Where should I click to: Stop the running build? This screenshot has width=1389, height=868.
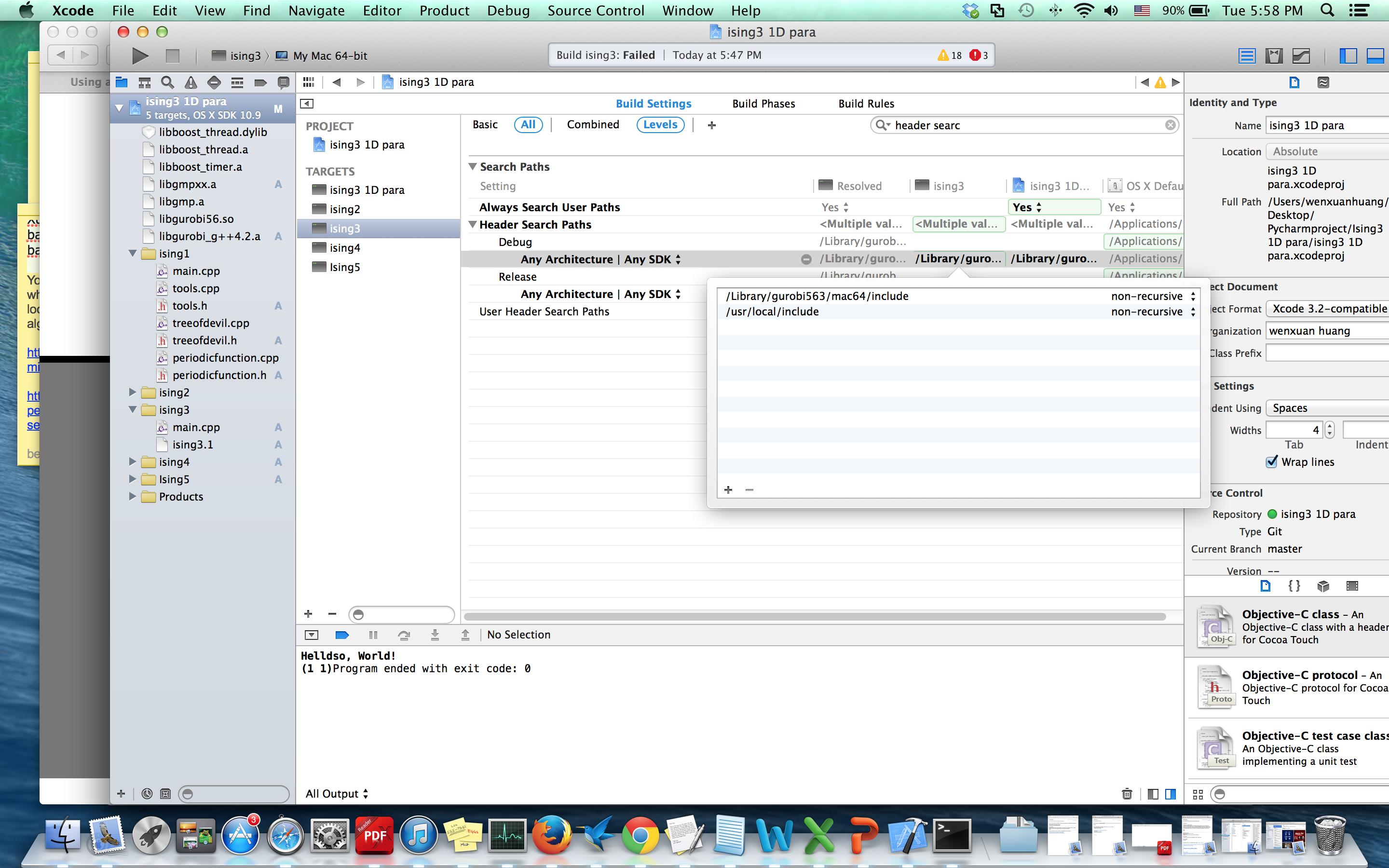[x=172, y=55]
